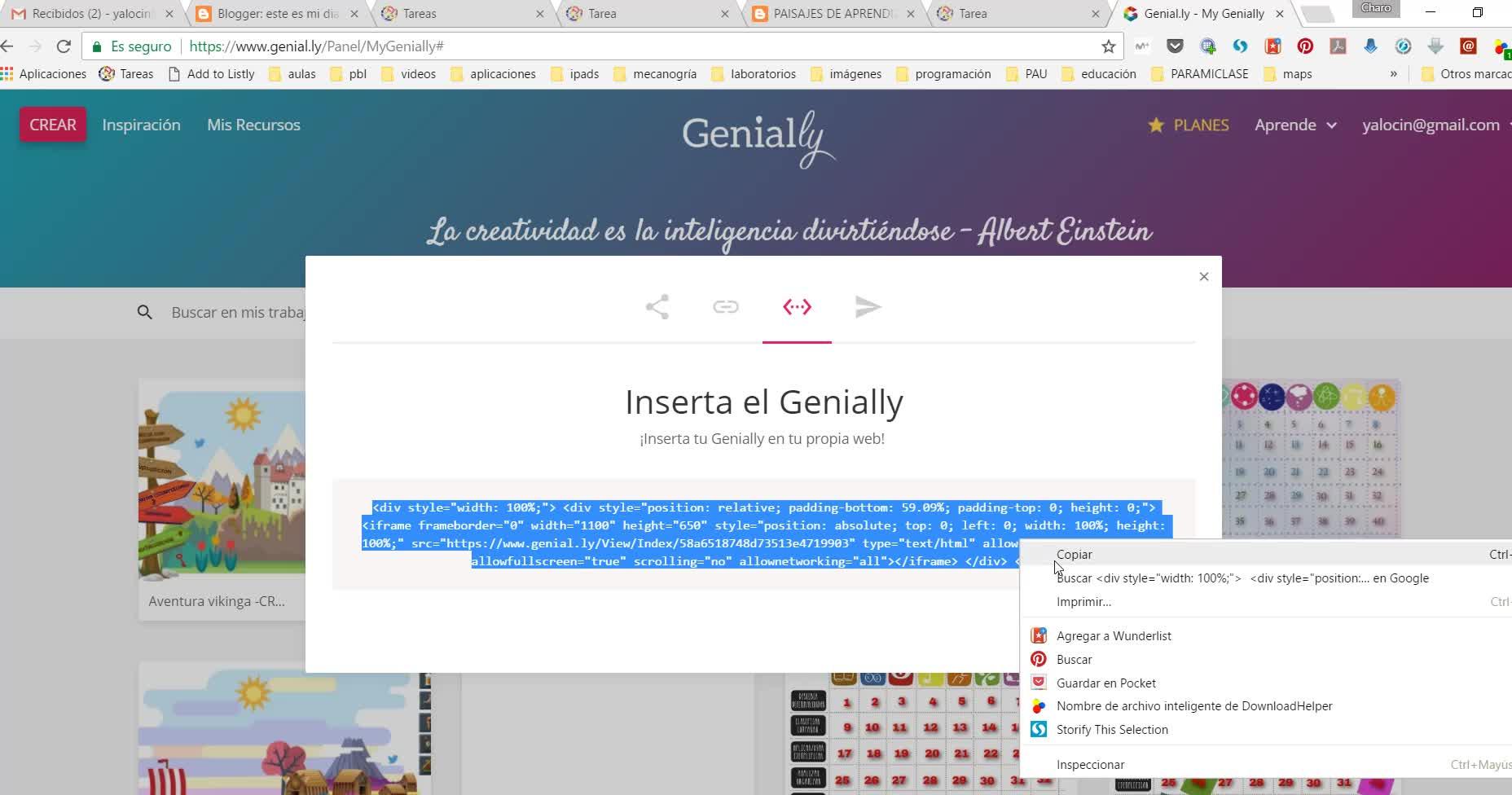Click the Charo profile button
Screen dimensions: 1512x795
click(x=1376, y=8)
